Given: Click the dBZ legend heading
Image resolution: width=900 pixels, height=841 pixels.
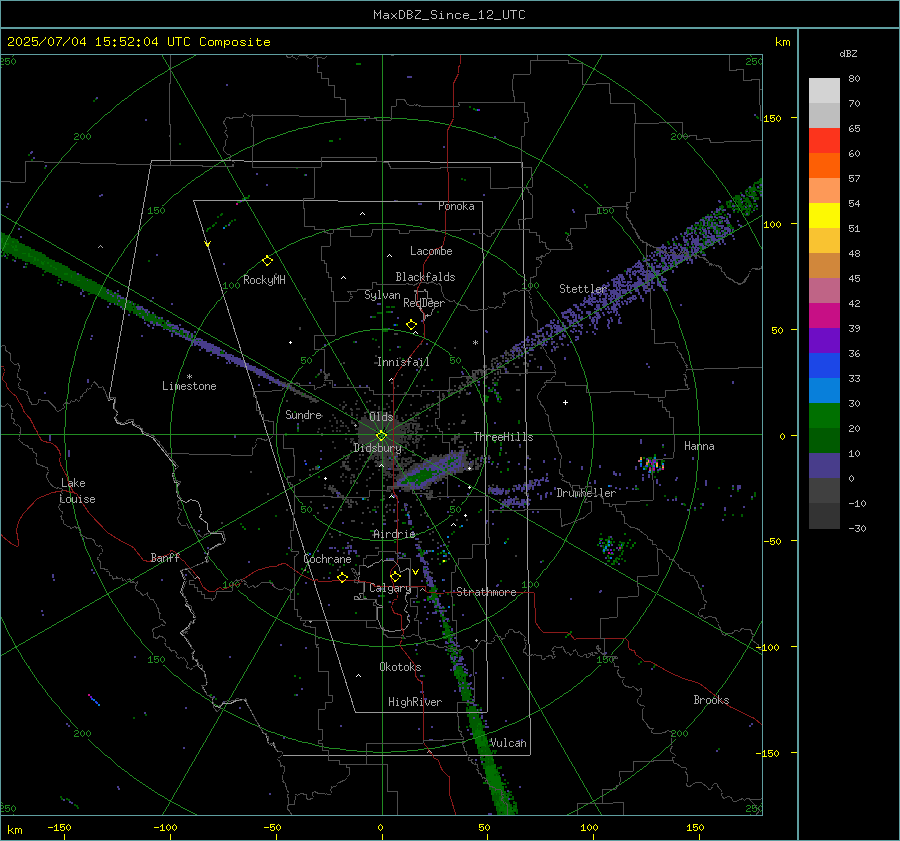Looking at the screenshot, I should [848, 54].
